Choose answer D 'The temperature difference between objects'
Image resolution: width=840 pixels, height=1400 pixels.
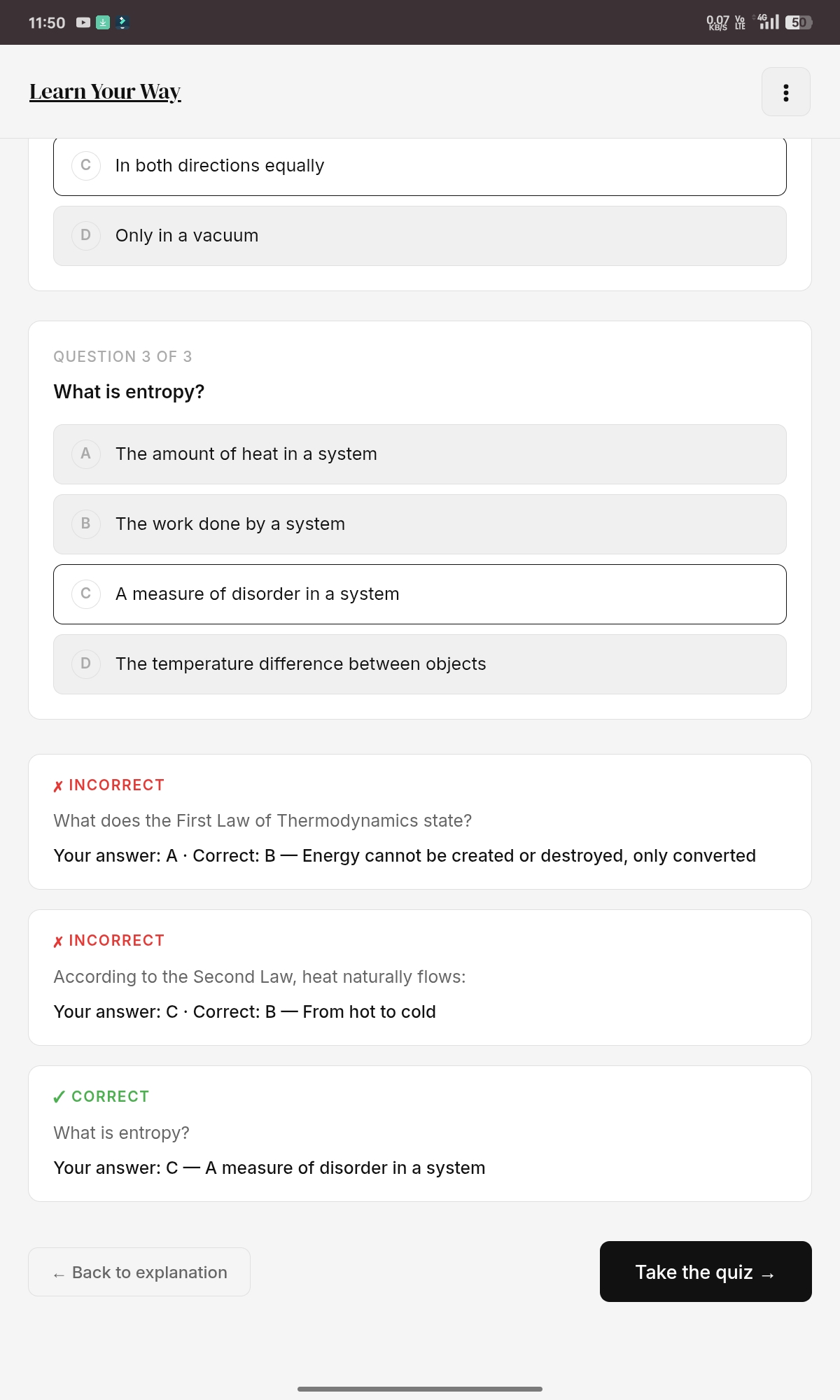tap(420, 664)
